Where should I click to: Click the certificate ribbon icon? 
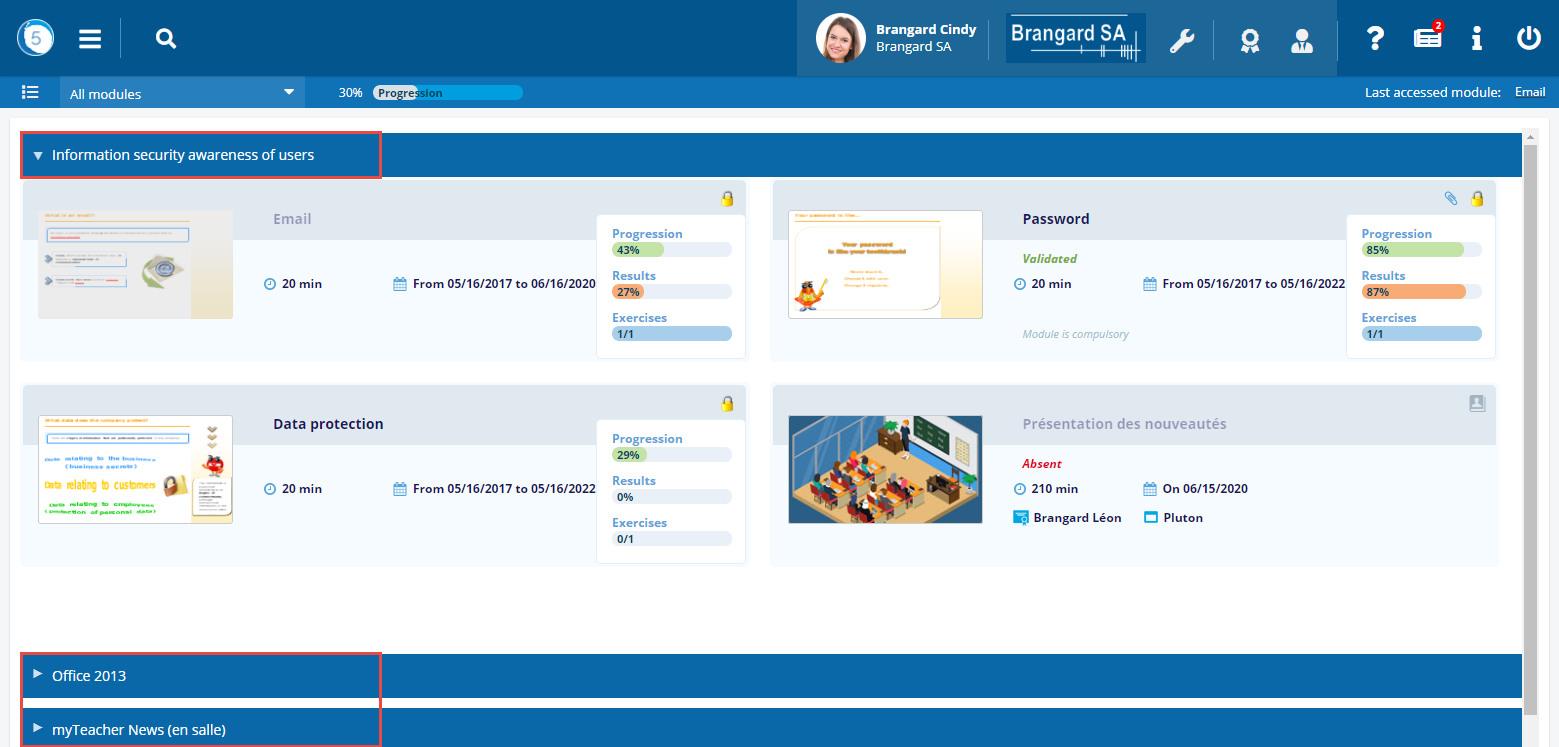[1249, 40]
